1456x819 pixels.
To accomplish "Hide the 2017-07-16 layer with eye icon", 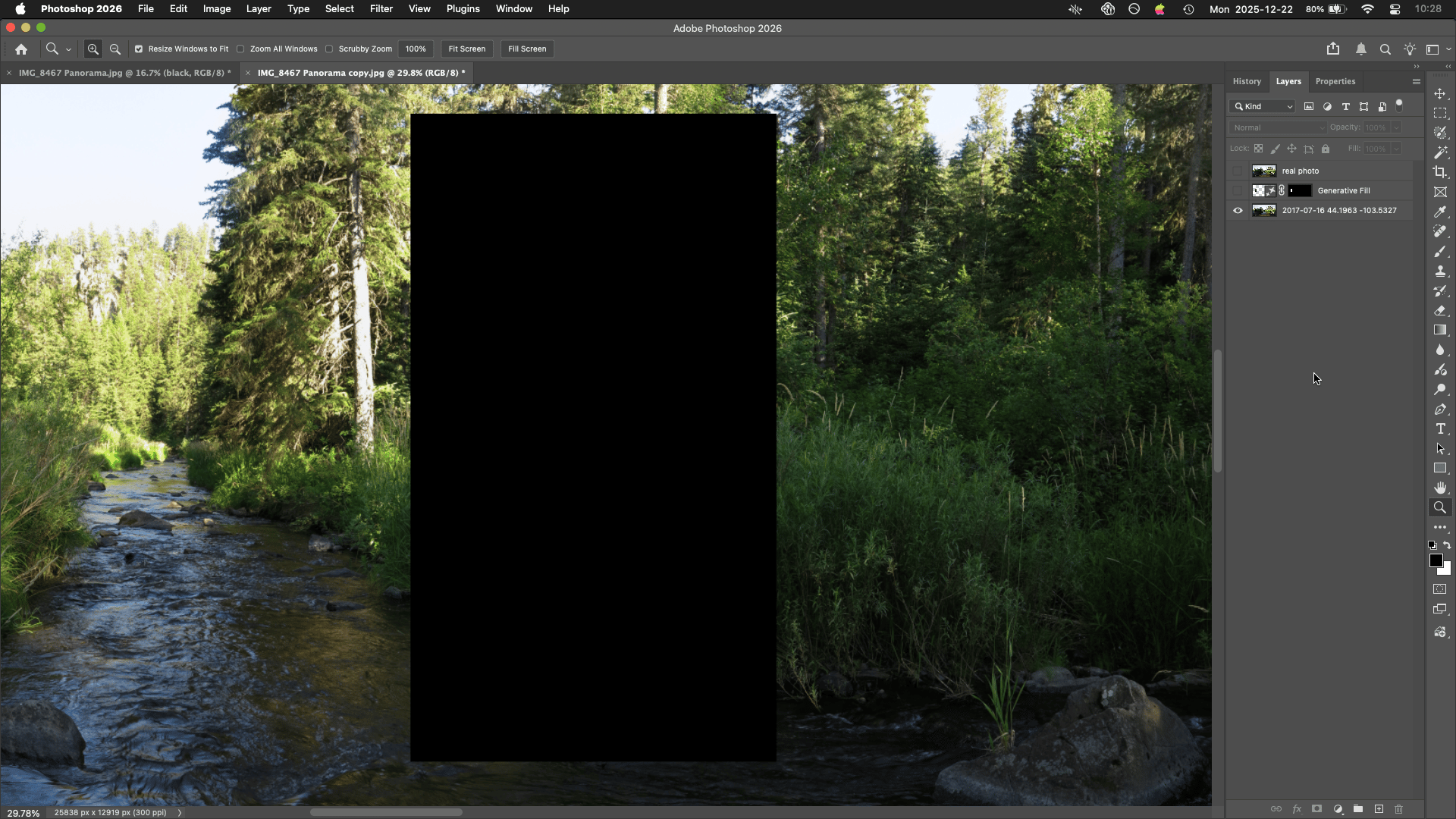I will click(x=1238, y=211).
